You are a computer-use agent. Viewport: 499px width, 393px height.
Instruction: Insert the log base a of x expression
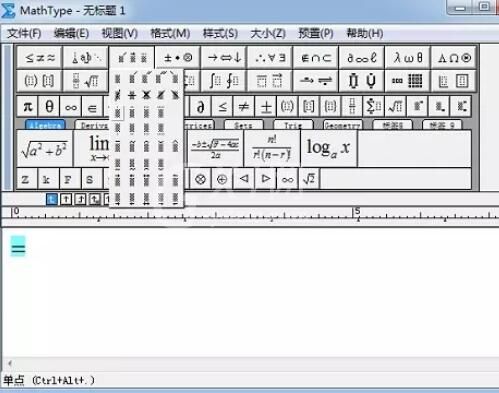329,149
